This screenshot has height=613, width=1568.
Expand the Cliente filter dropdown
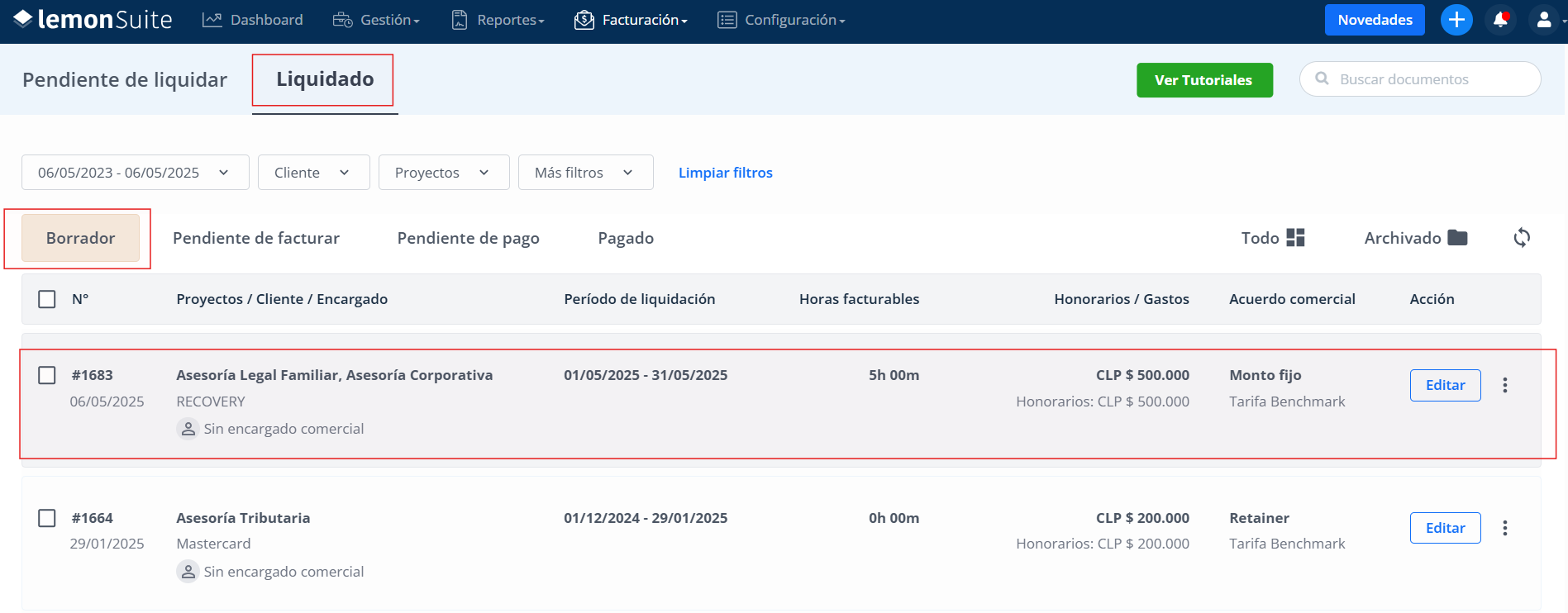pyautogui.click(x=313, y=173)
